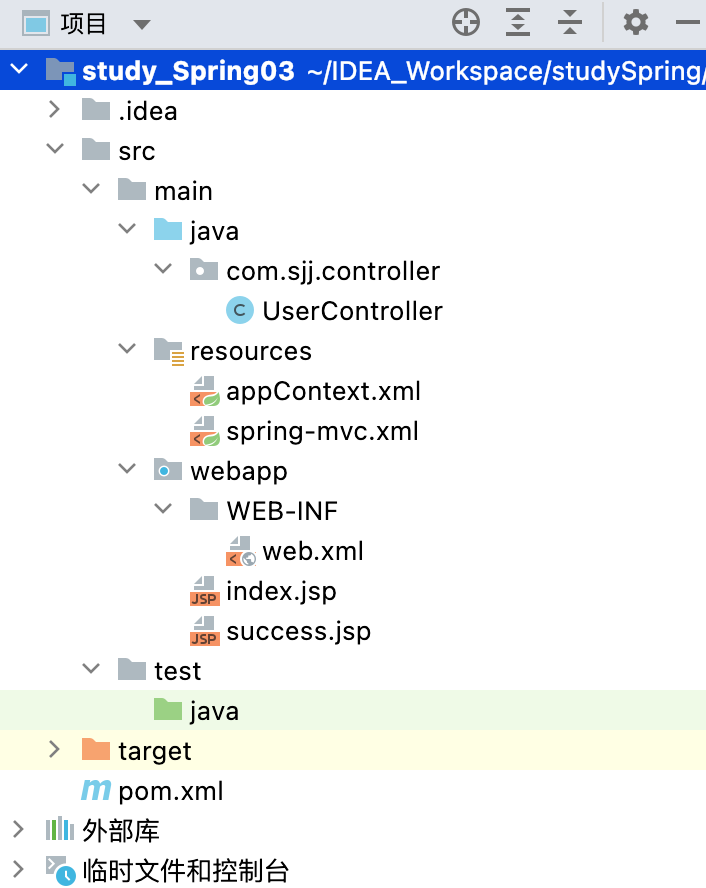
Task: Select spring-mvc.xml in the tree
Action: (322, 432)
